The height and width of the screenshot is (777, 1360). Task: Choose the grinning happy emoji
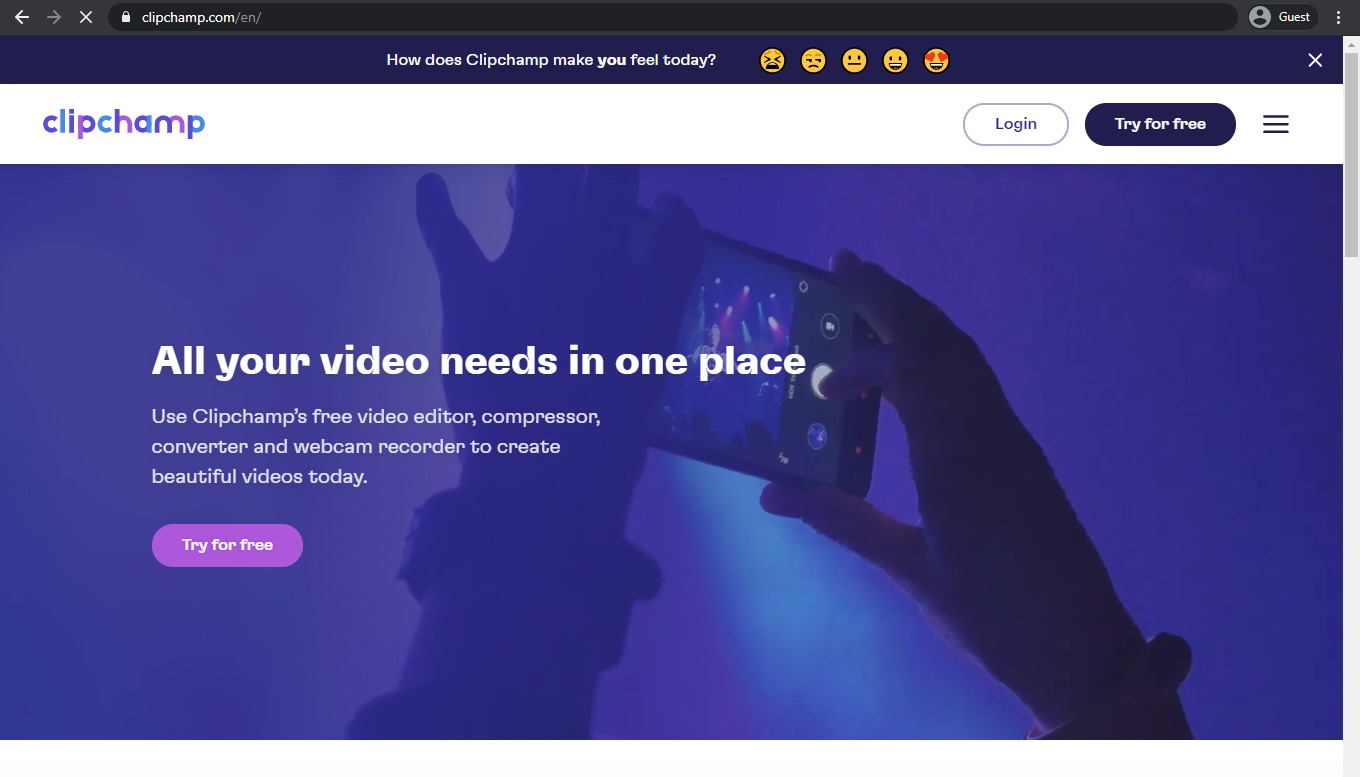(896, 61)
